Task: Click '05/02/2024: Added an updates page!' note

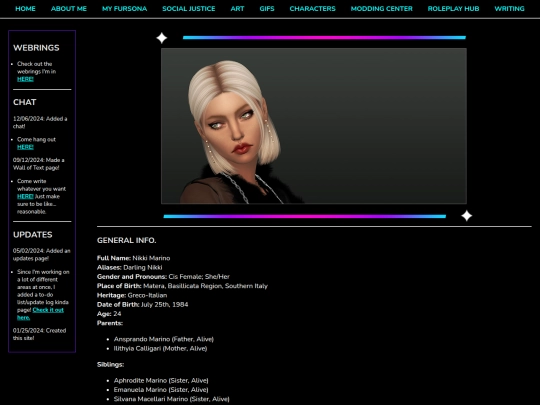Action: (x=42, y=255)
